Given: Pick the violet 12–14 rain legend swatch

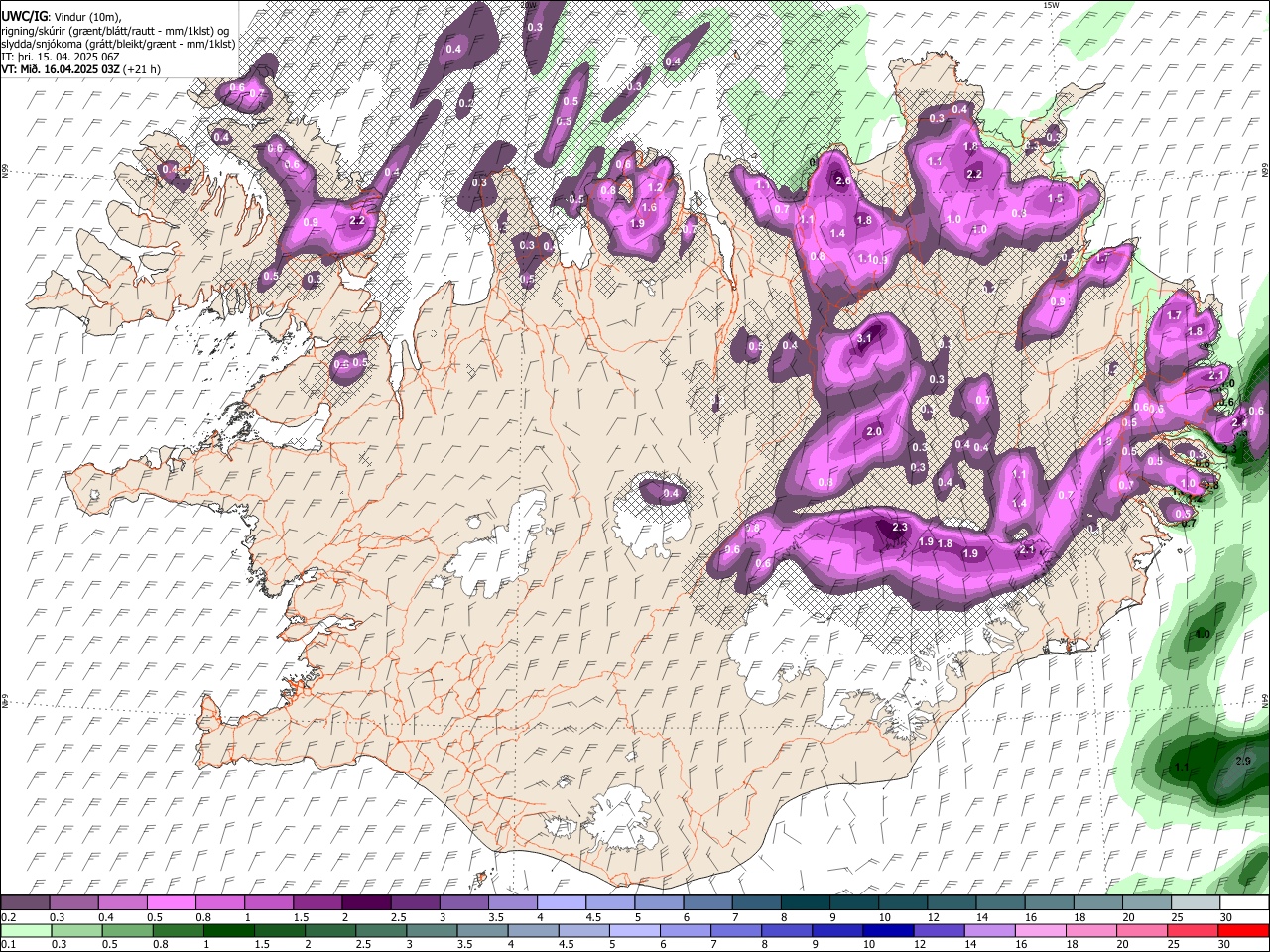Looking at the screenshot, I should [x=939, y=931].
